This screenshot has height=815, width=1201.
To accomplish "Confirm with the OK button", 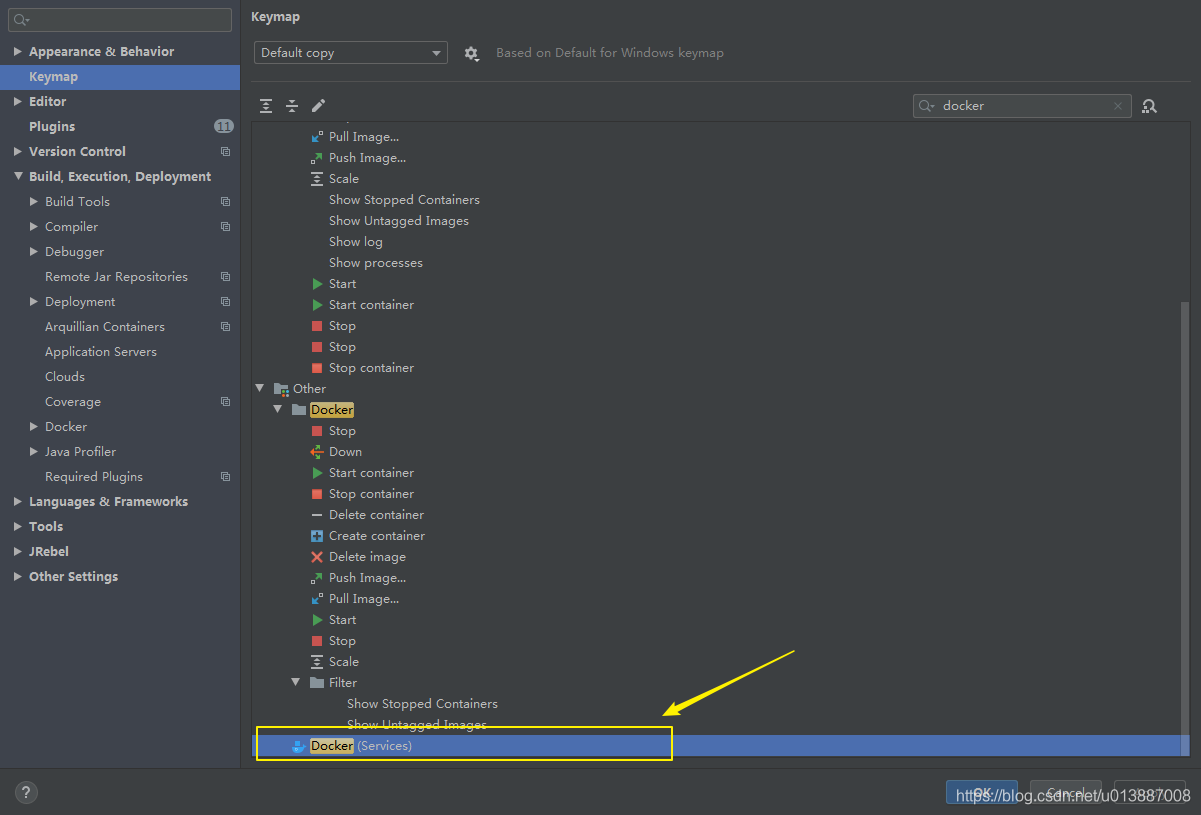I will tap(982, 793).
